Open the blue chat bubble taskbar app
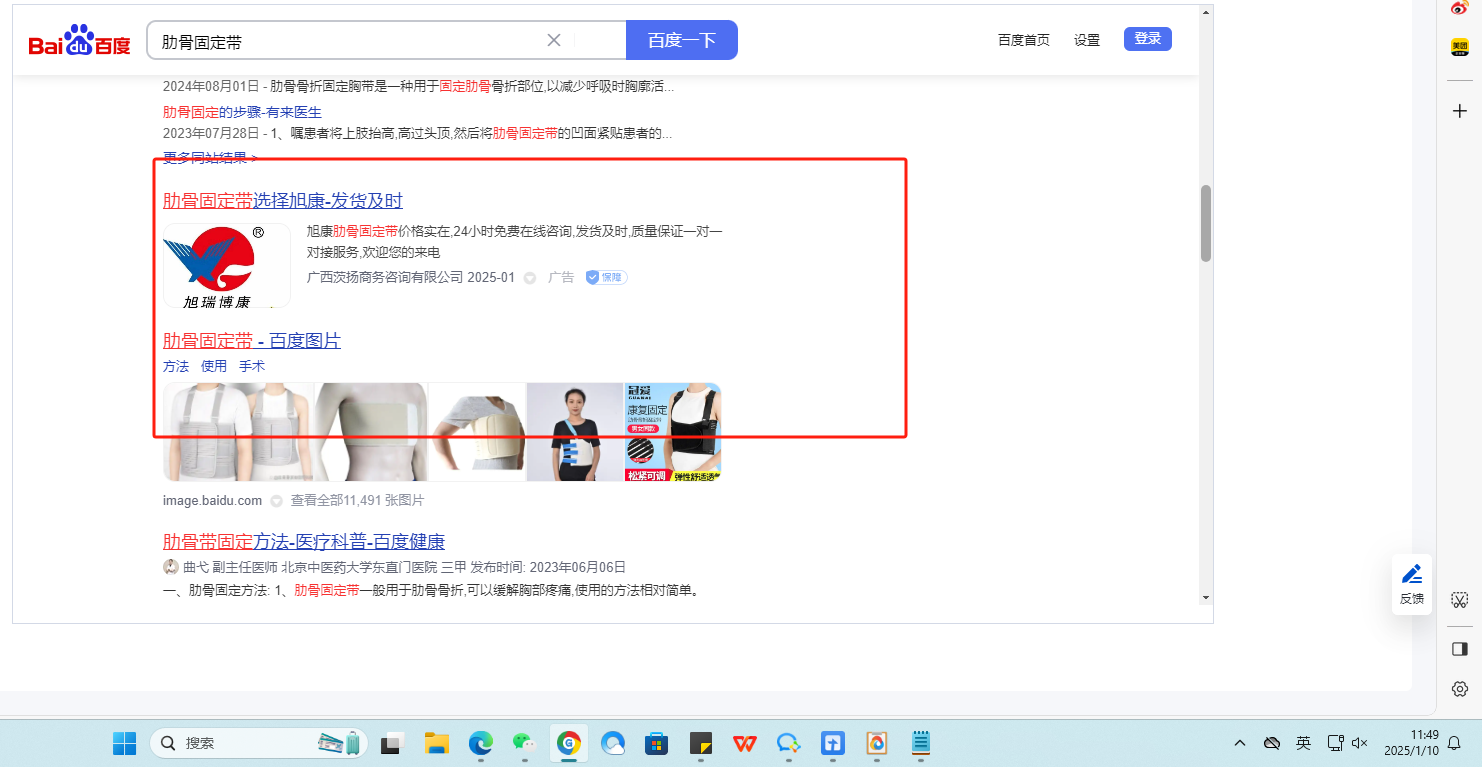 pyautogui.click(x=789, y=743)
